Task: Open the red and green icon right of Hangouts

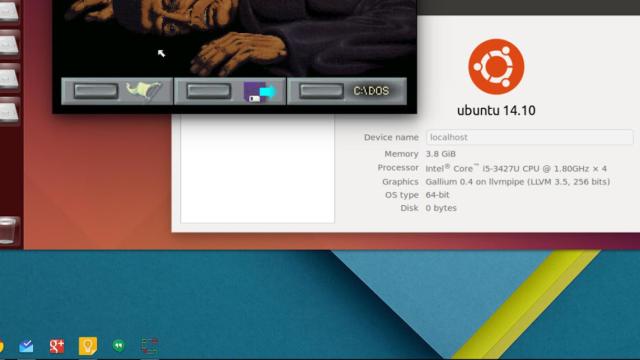Action: pyautogui.click(x=150, y=346)
